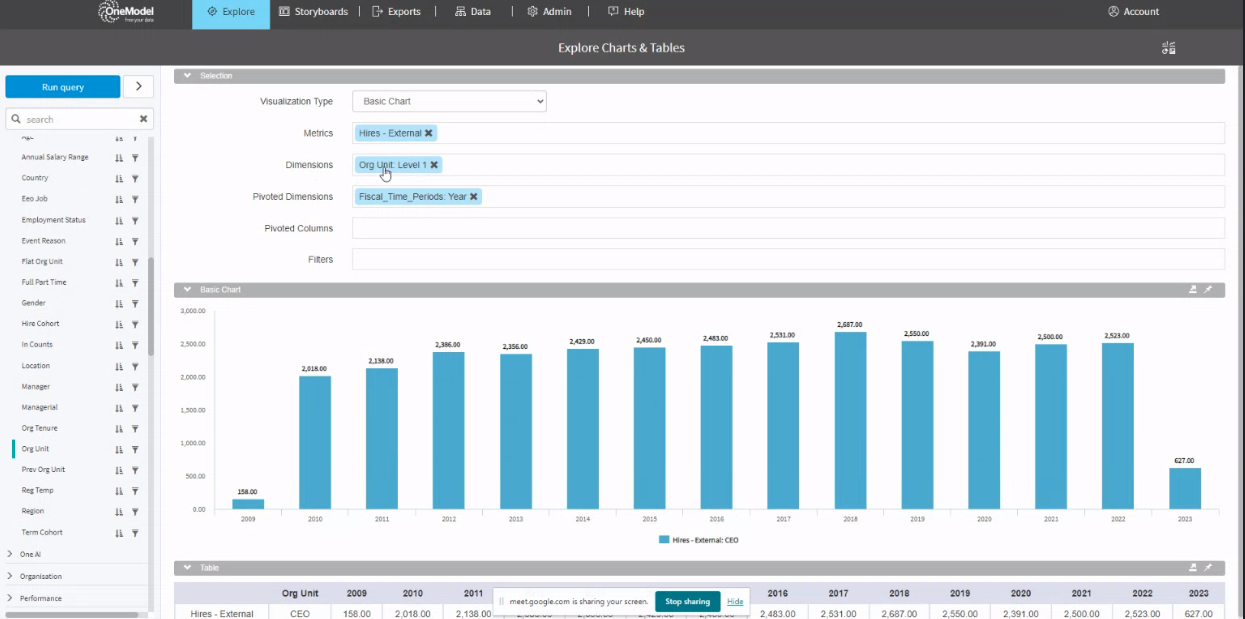Collapse the Selection panel

tap(187, 76)
